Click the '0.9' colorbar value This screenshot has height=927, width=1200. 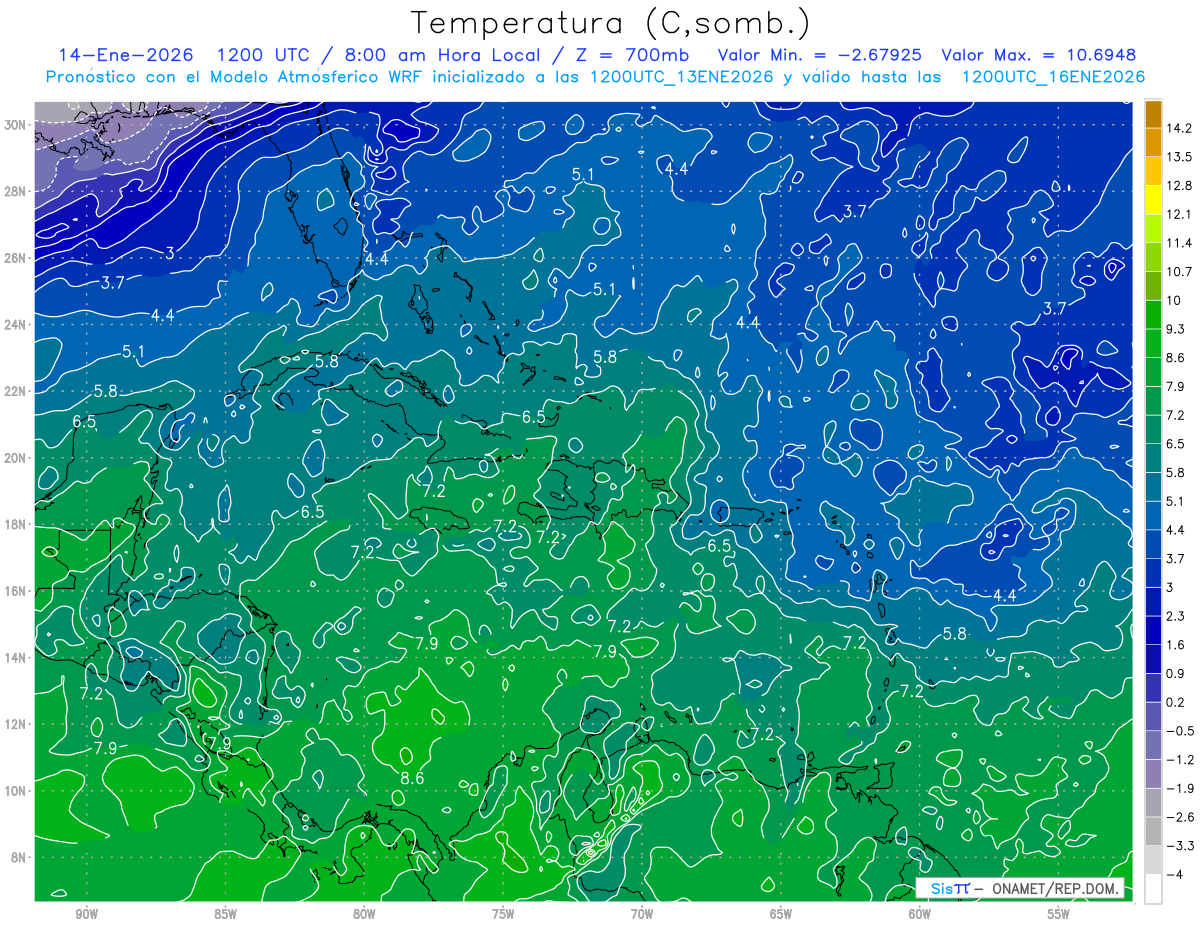(x=1176, y=673)
